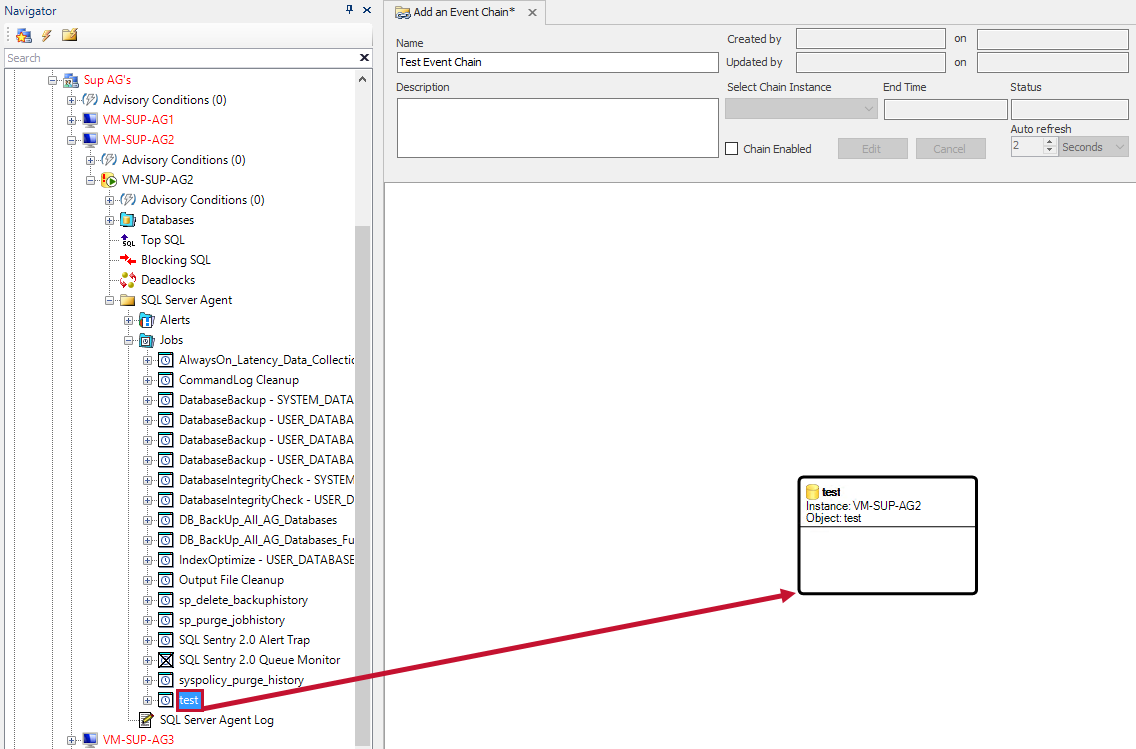This screenshot has width=1136, height=749.
Task: Enable the Chain Enabled checkbox
Action: (732, 149)
